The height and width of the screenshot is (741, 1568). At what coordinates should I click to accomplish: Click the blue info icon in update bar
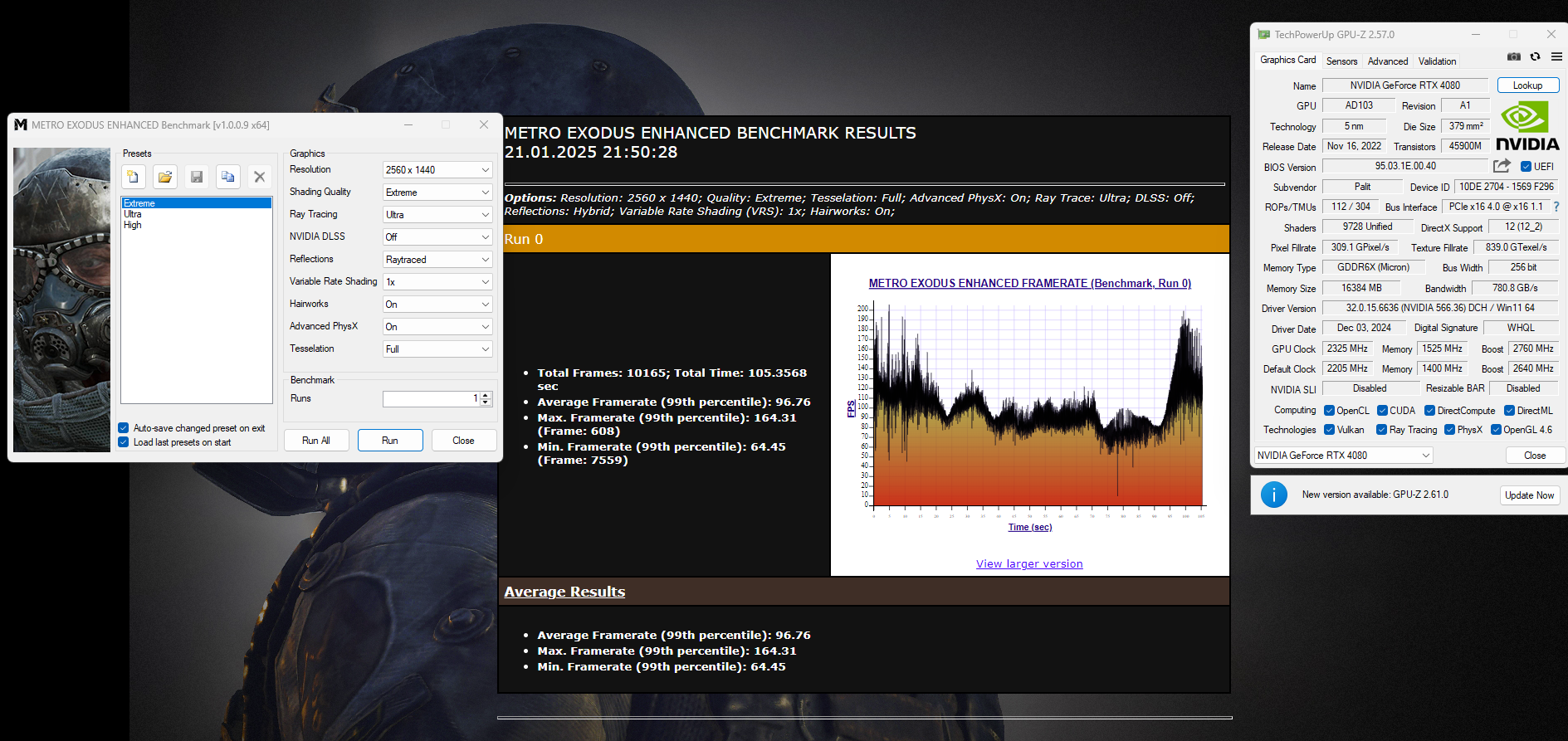point(1274,495)
